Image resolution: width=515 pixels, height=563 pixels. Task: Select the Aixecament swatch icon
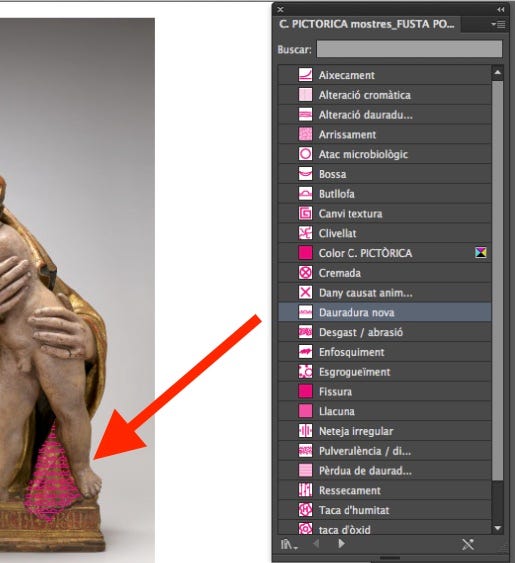tap(305, 75)
